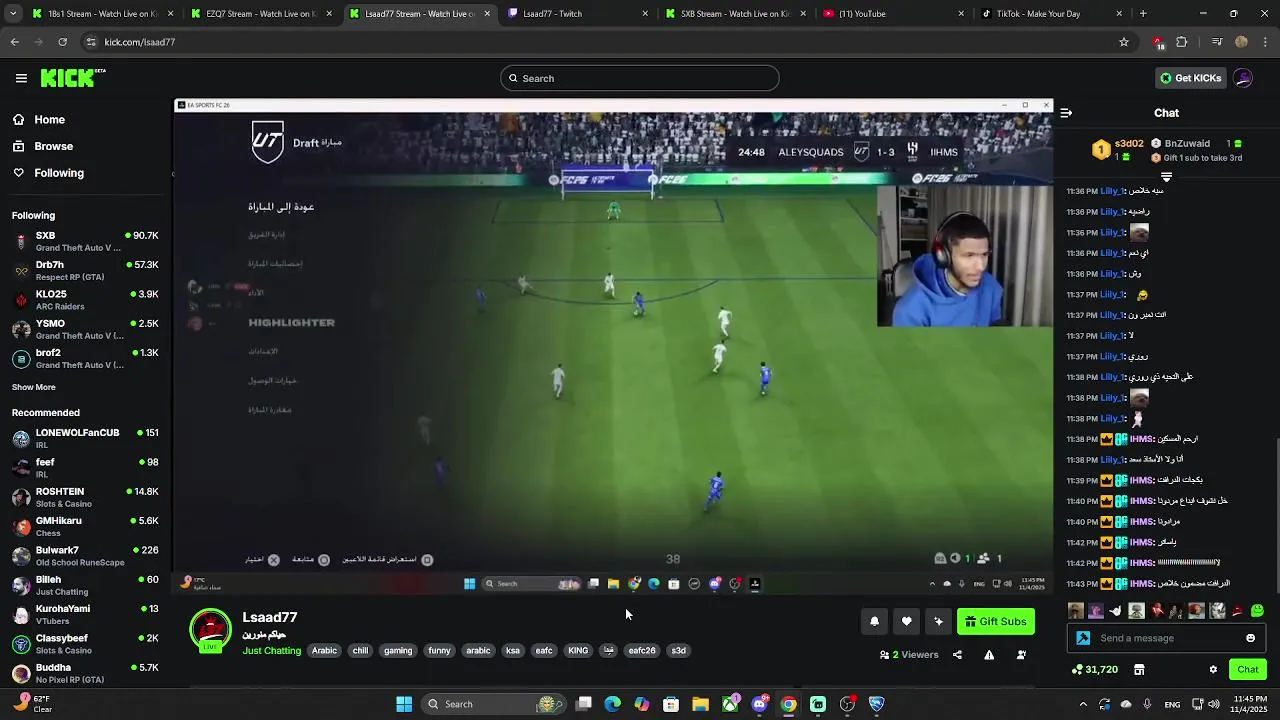Open the Buddha No Pixel RP channel
The height and width of the screenshot is (720, 1280).
[x=85, y=673]
